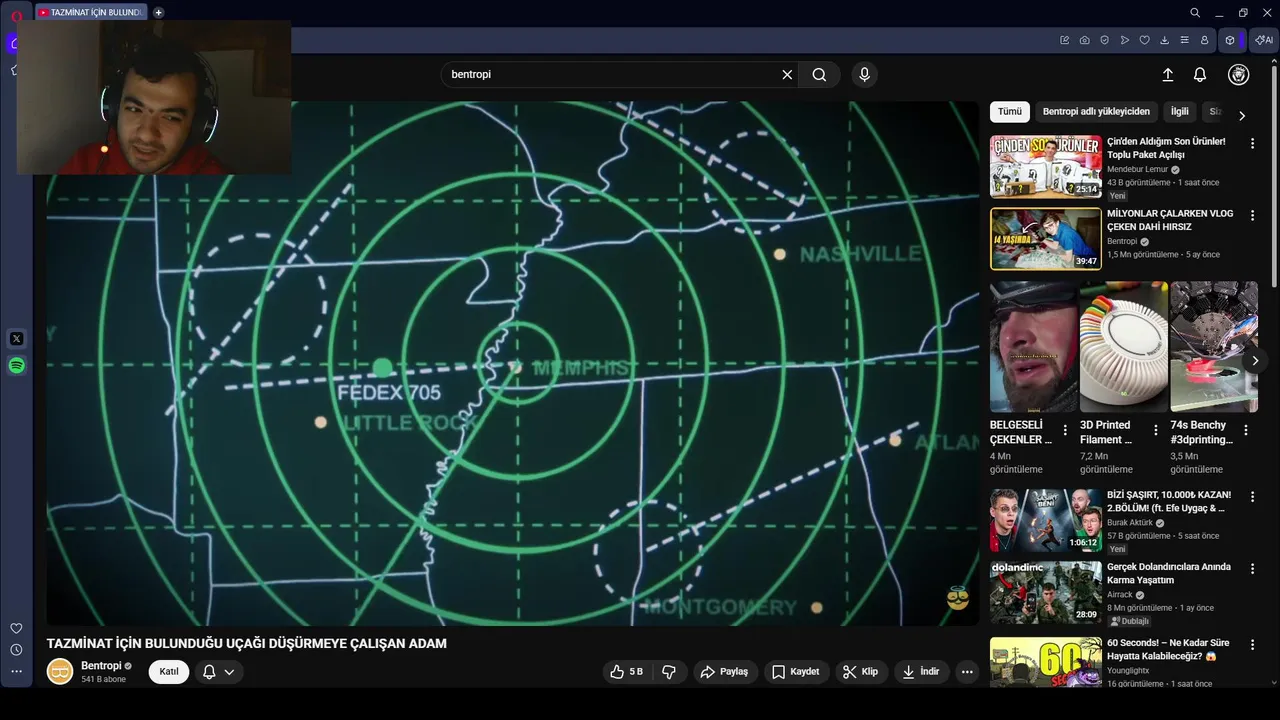
Task: Open options for 3D Printed Filament short
Action: [1156, 430]
